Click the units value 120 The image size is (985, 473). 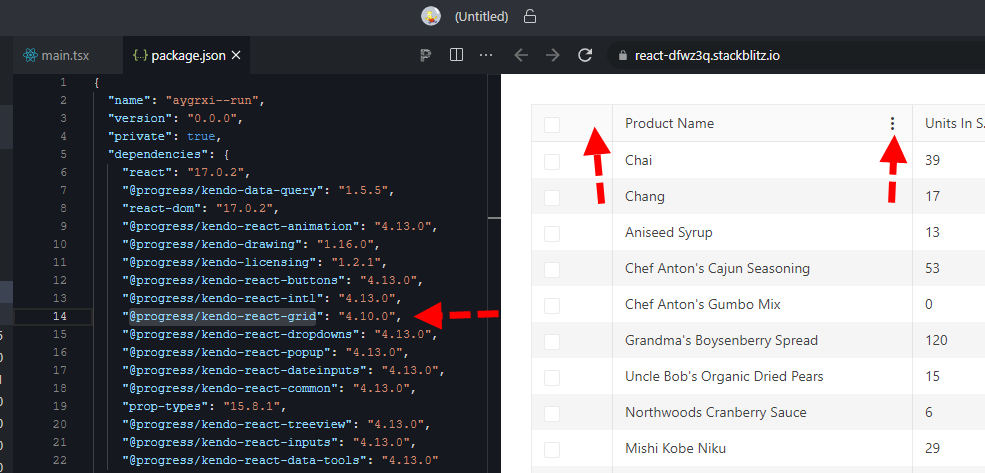pos(936,340)
